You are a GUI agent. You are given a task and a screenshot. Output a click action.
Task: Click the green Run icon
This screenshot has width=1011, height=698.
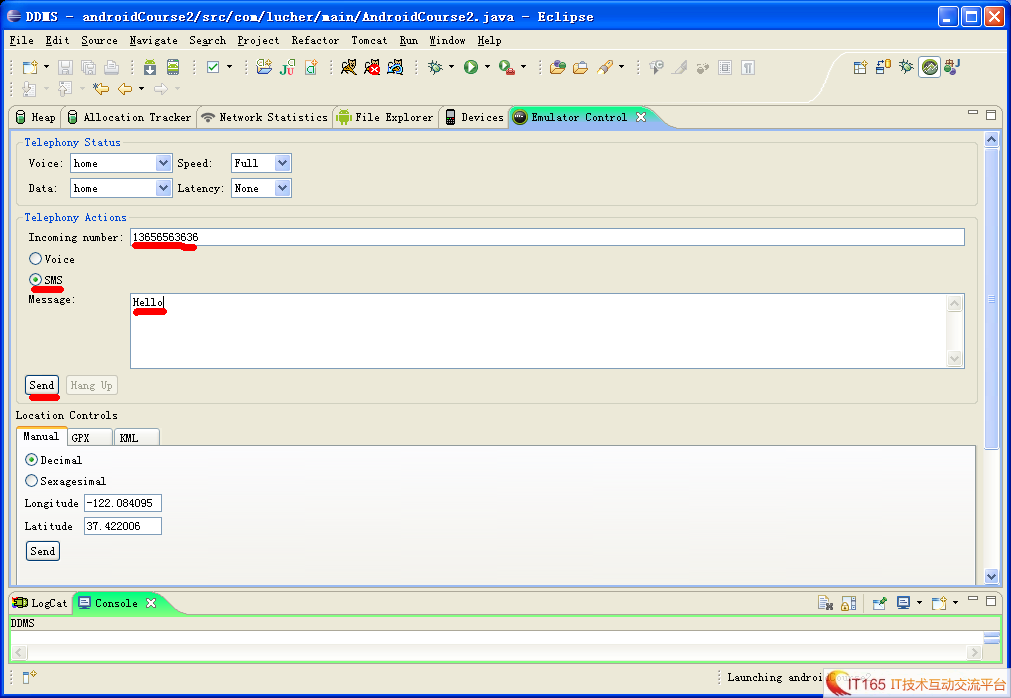pyautogui.click(x=471, y=67)
